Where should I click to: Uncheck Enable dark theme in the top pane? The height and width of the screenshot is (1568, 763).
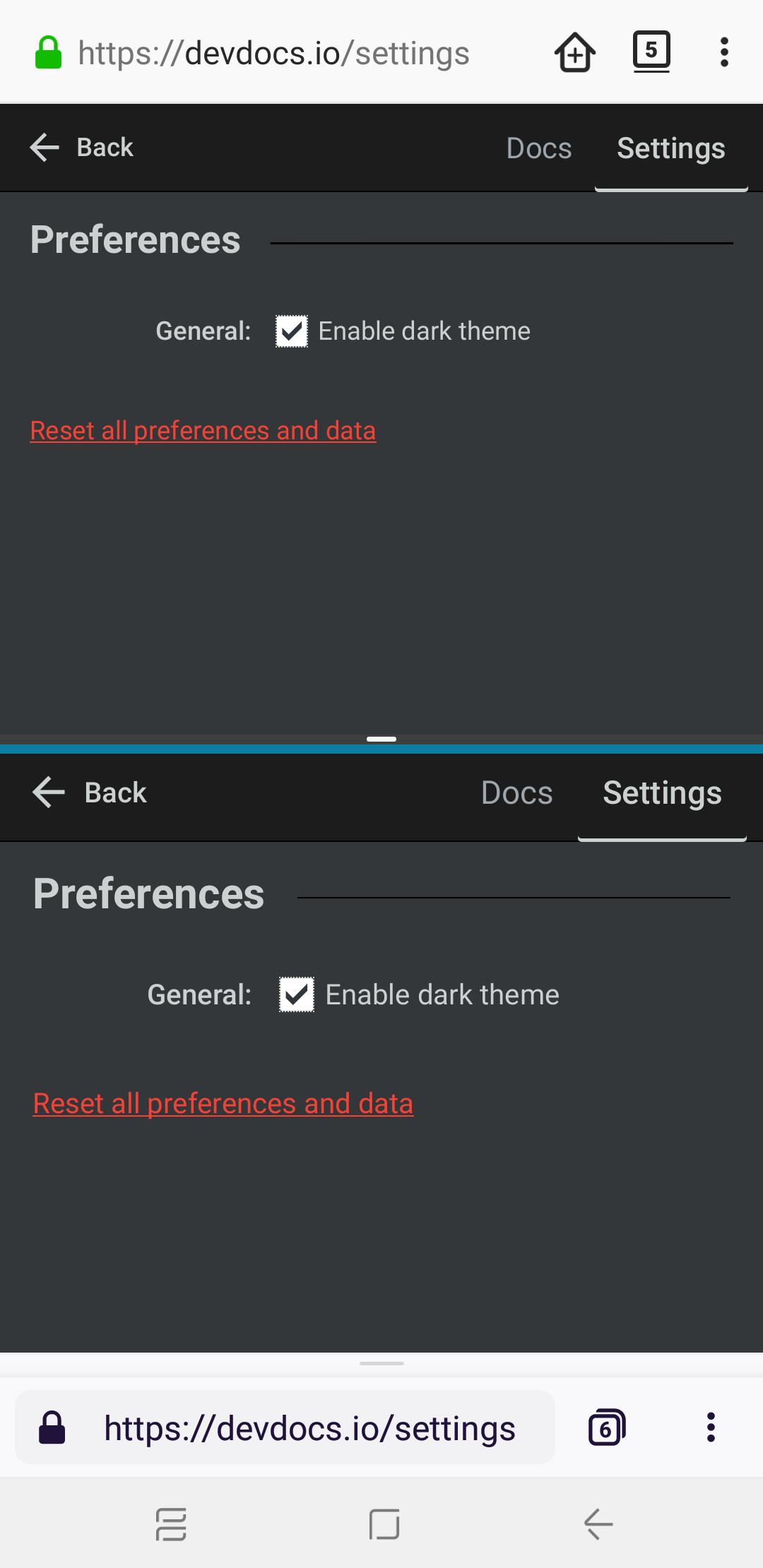coord(290,331)
